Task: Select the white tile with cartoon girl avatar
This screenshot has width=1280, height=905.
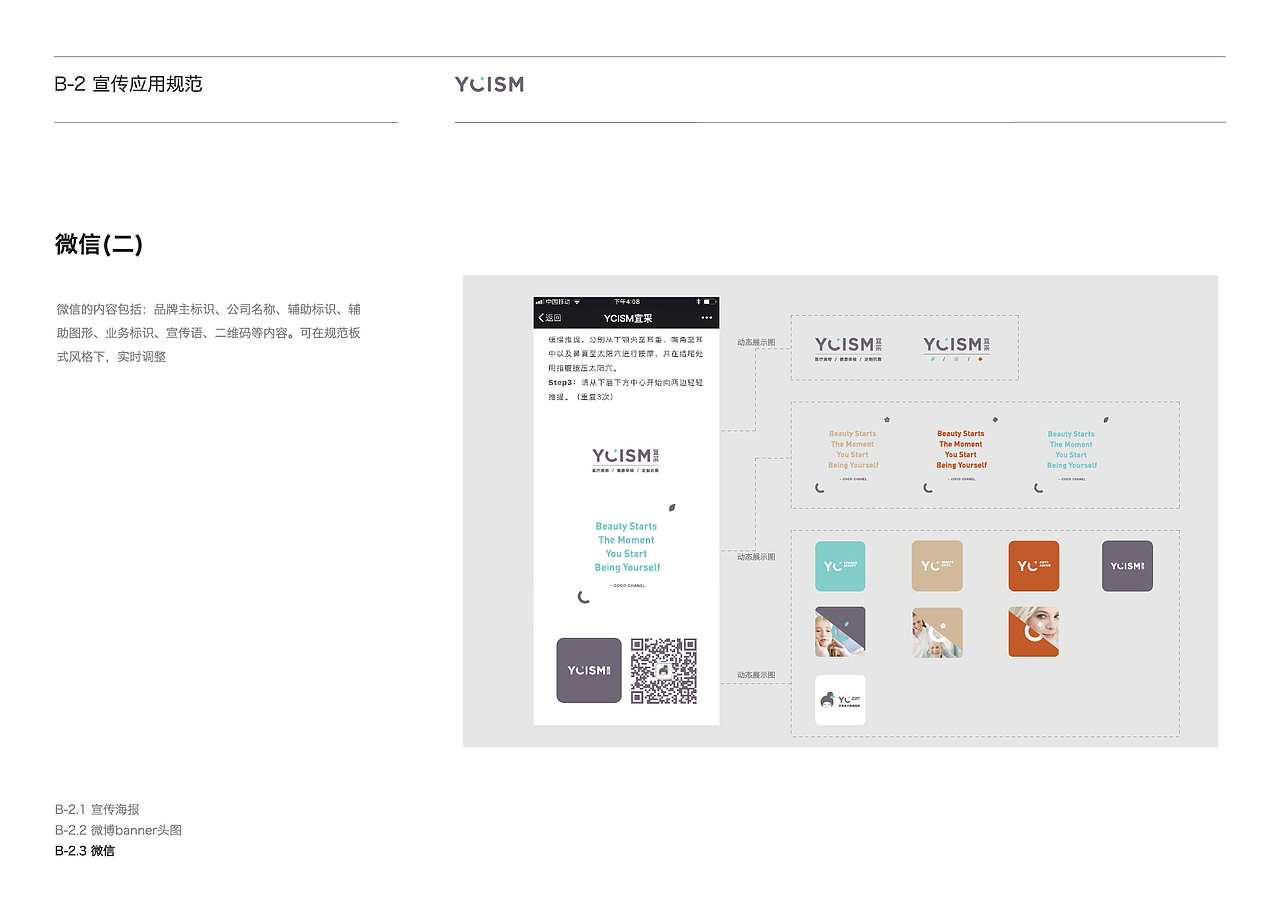Action: click(840, 700)
